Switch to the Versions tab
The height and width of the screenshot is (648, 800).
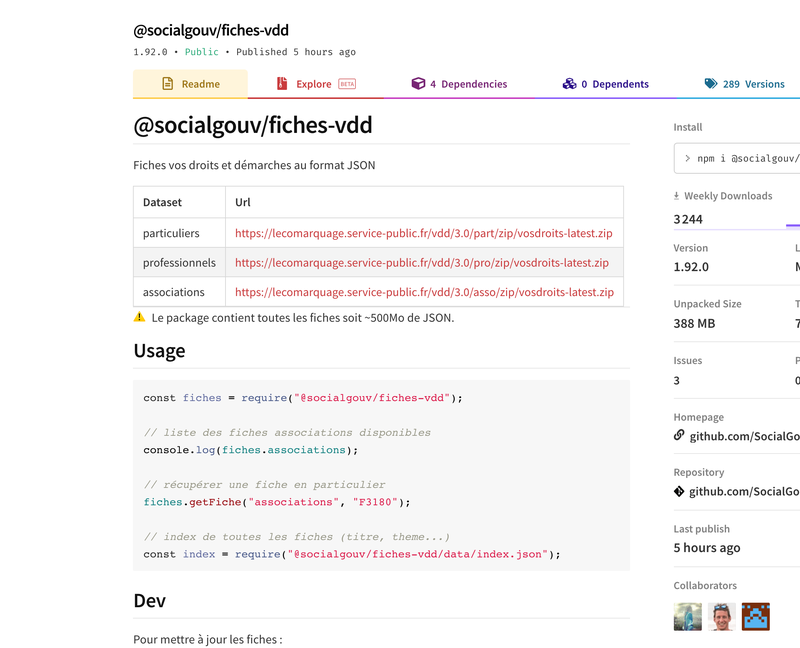[x=753, y=84]
